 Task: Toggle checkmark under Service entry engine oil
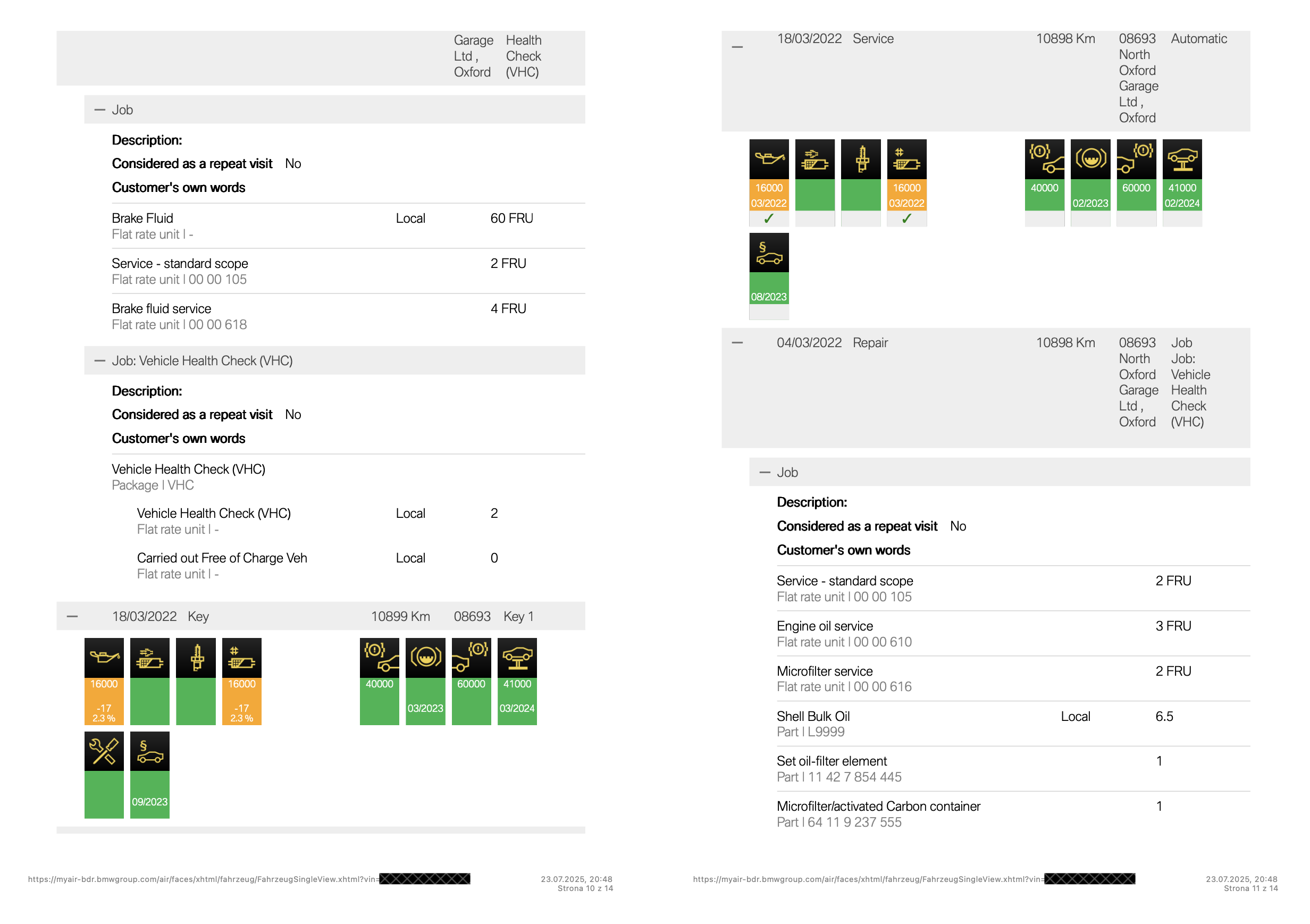769,219
